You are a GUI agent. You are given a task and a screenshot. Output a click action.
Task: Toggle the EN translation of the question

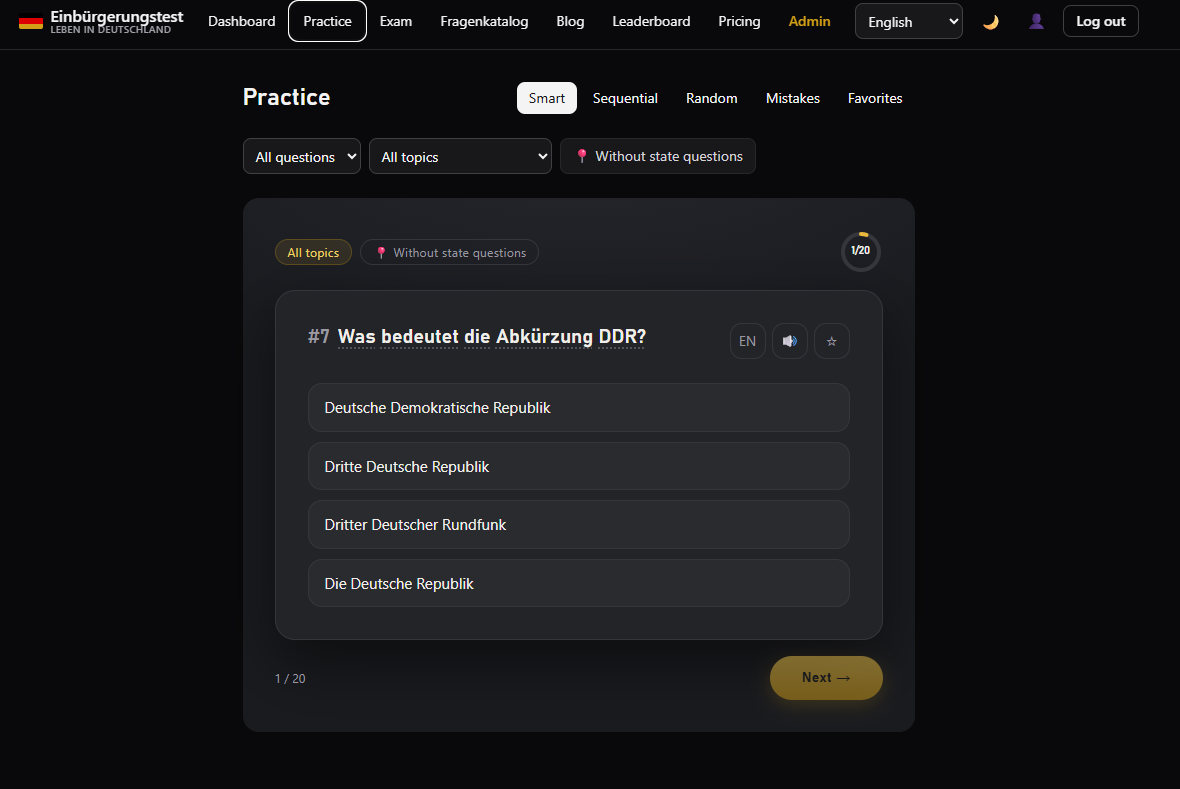747,341
